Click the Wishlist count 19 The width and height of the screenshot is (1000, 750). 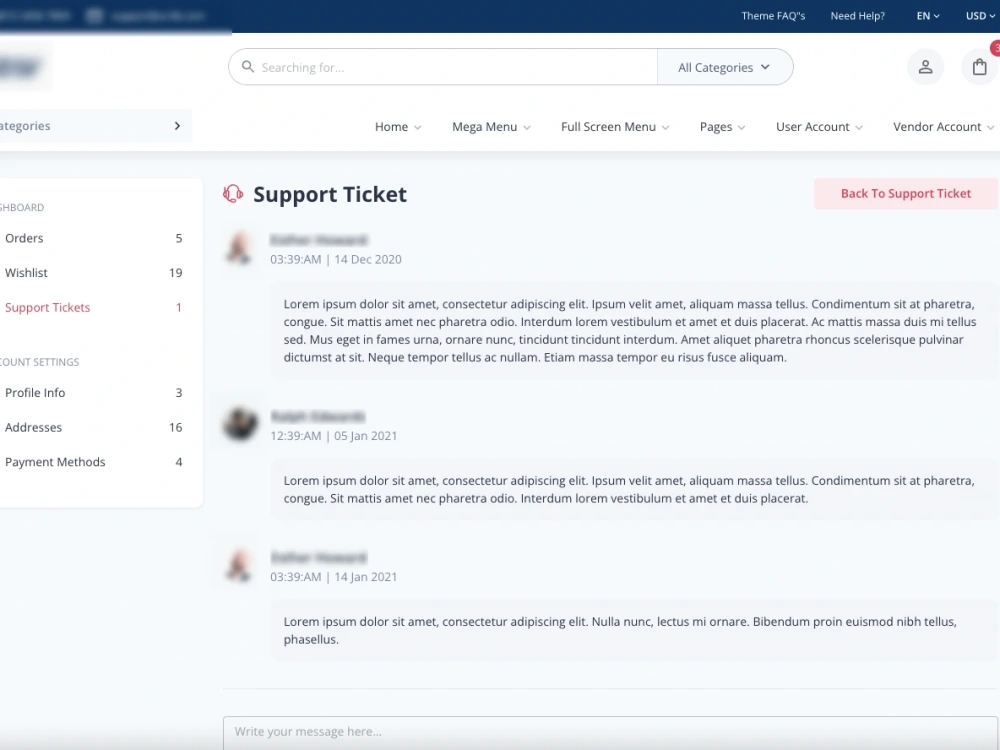[175, 273]
